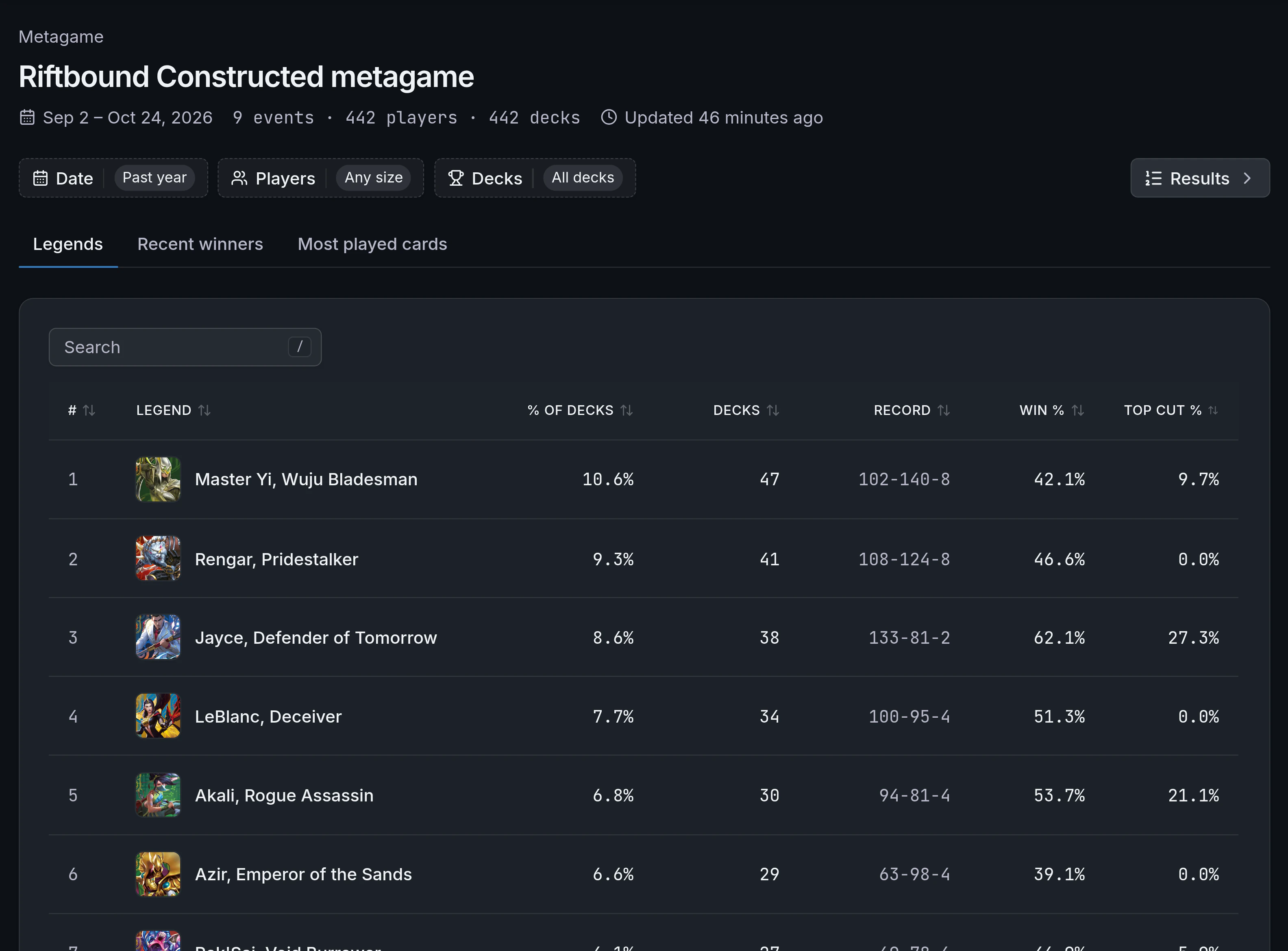
Task: Focus the Search input field
Action: coord(185,347)
